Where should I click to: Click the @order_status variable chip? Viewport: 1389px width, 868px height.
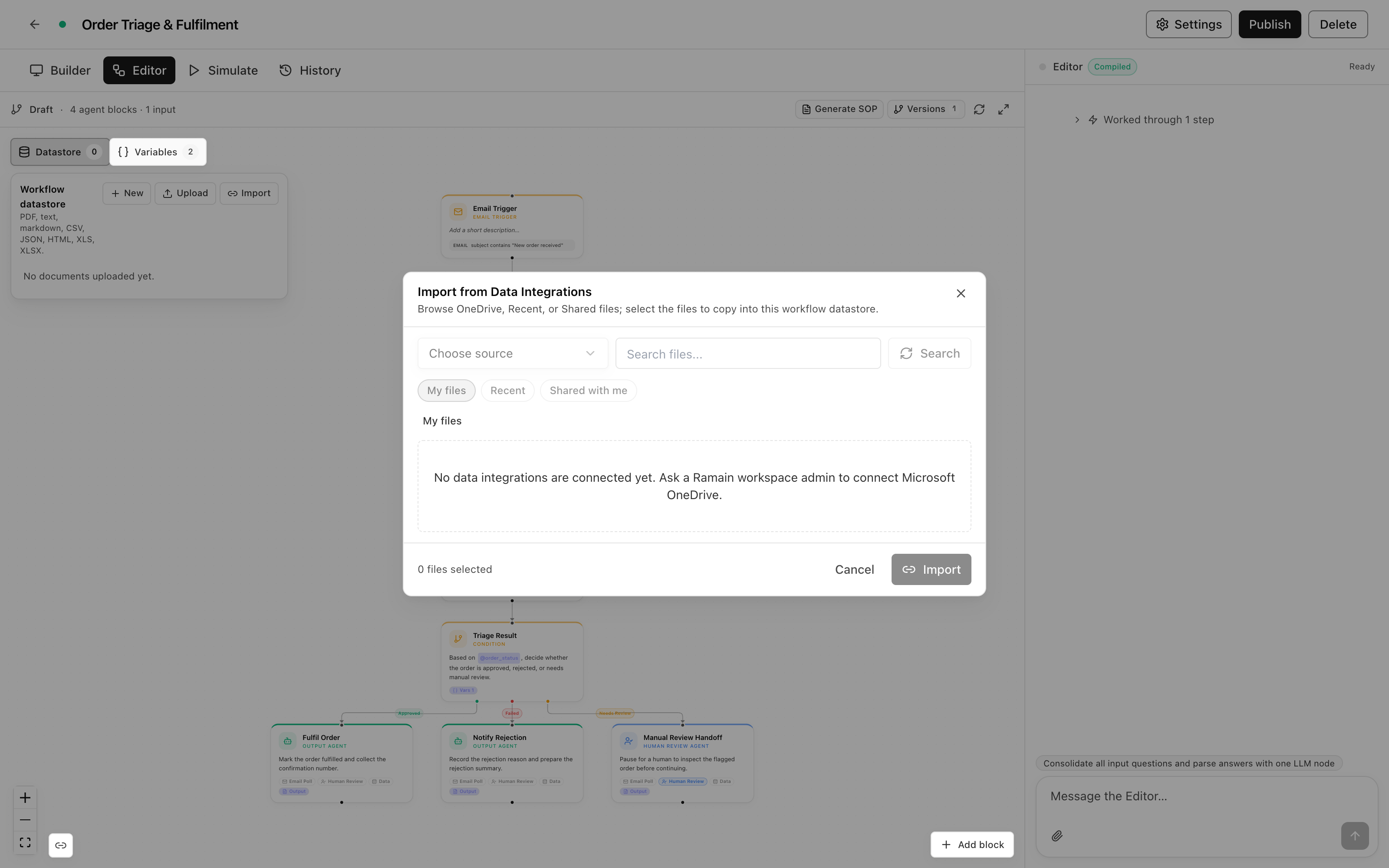point(499,658)
